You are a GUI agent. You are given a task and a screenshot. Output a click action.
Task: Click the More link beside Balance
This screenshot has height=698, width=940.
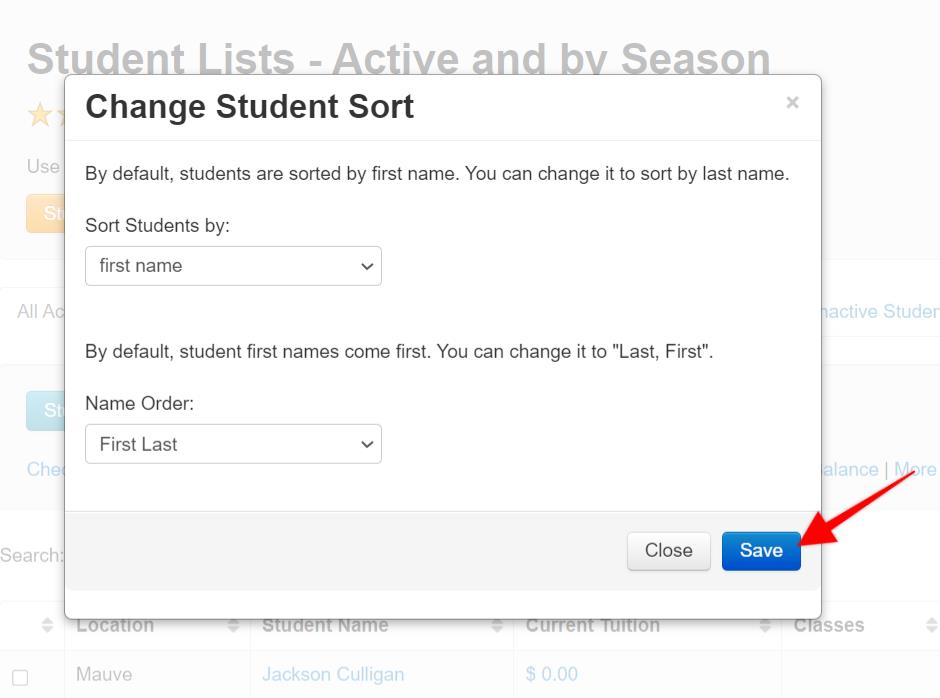915,469
